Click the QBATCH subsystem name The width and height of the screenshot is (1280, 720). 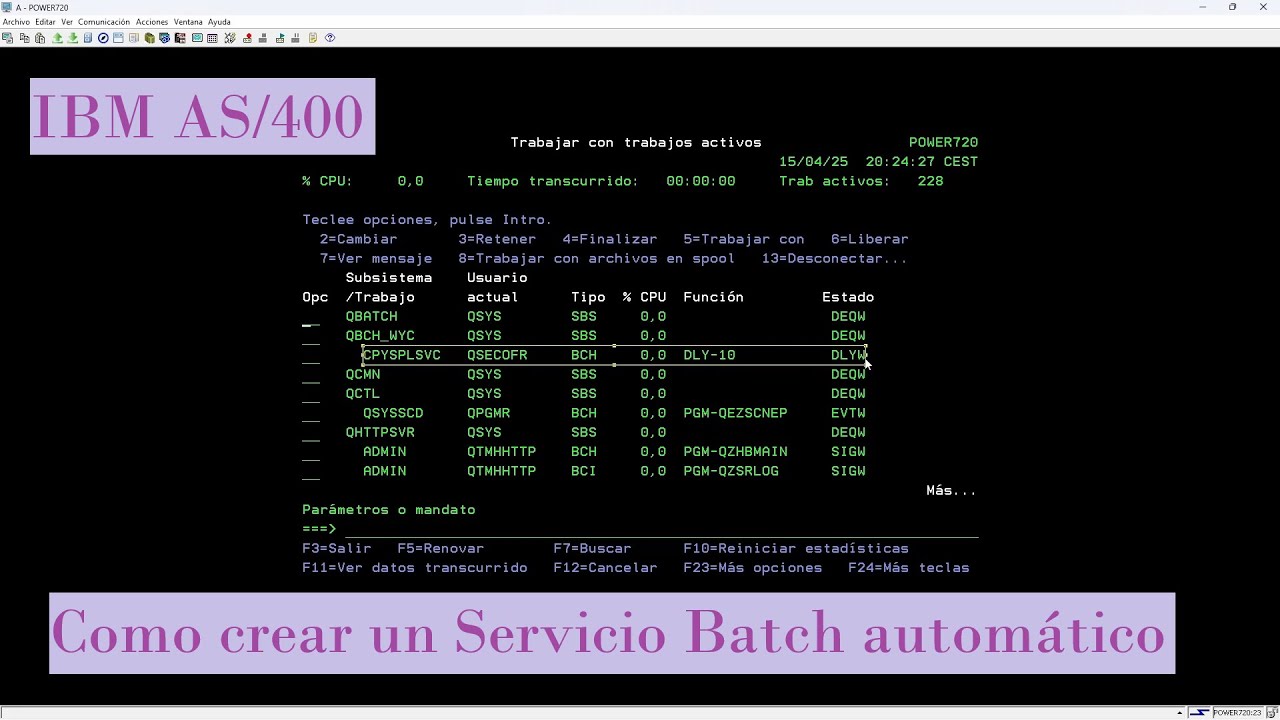pos(372,317)
